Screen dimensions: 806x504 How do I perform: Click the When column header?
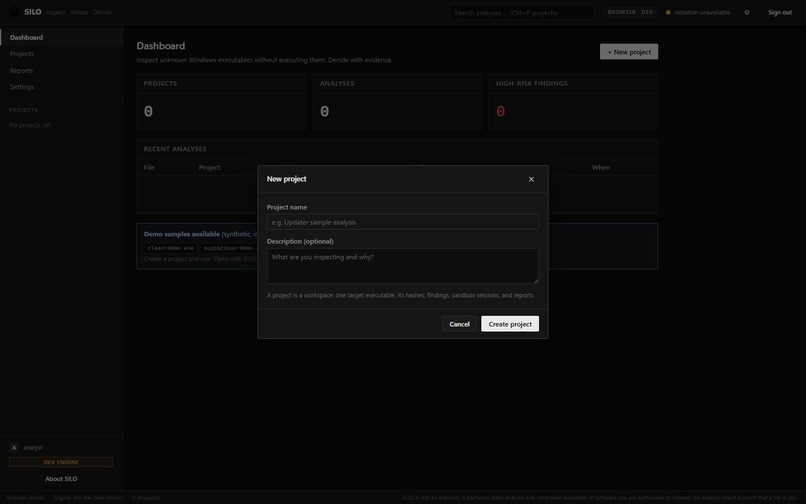(x=600, y=167)
